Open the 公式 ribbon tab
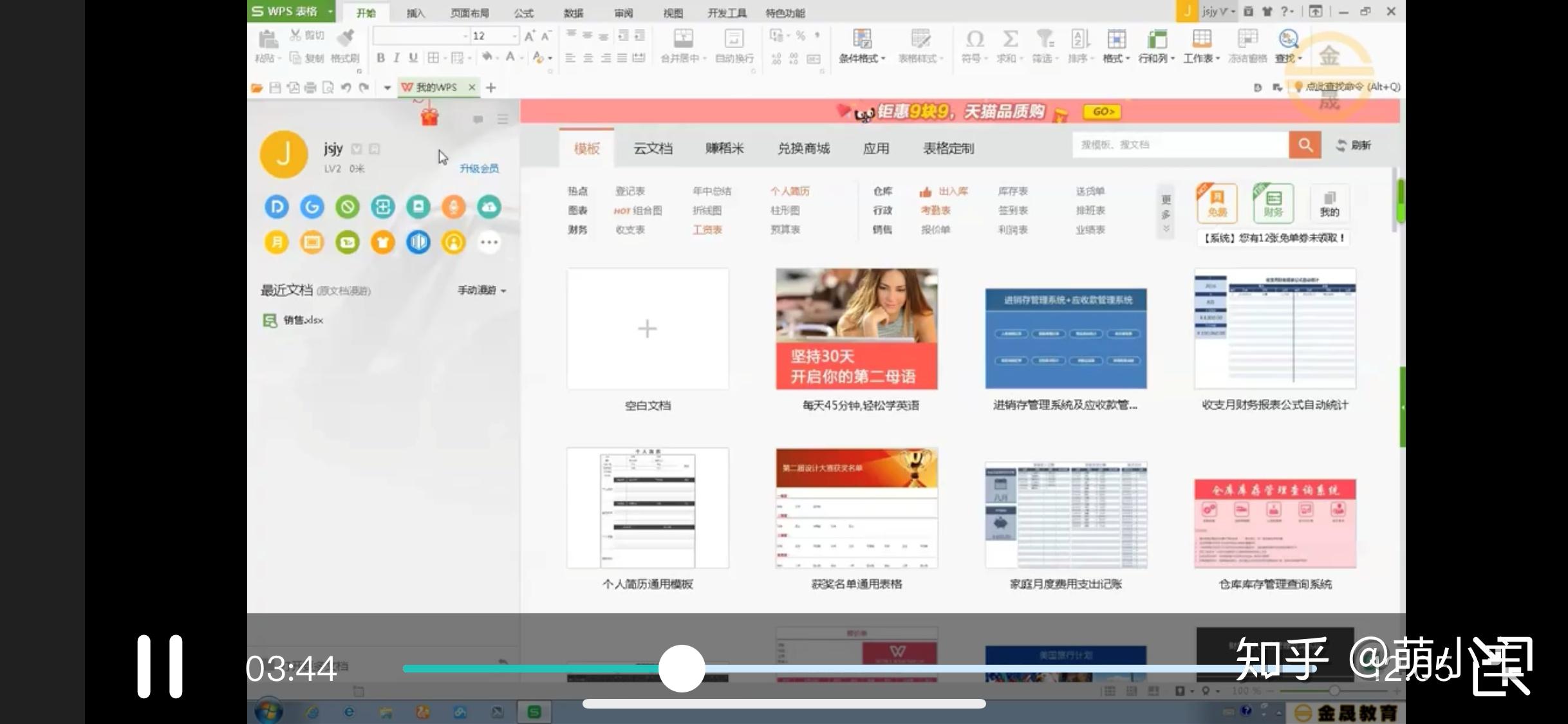1568x724 pixels. pyautogui.click(x=523, y=13)
